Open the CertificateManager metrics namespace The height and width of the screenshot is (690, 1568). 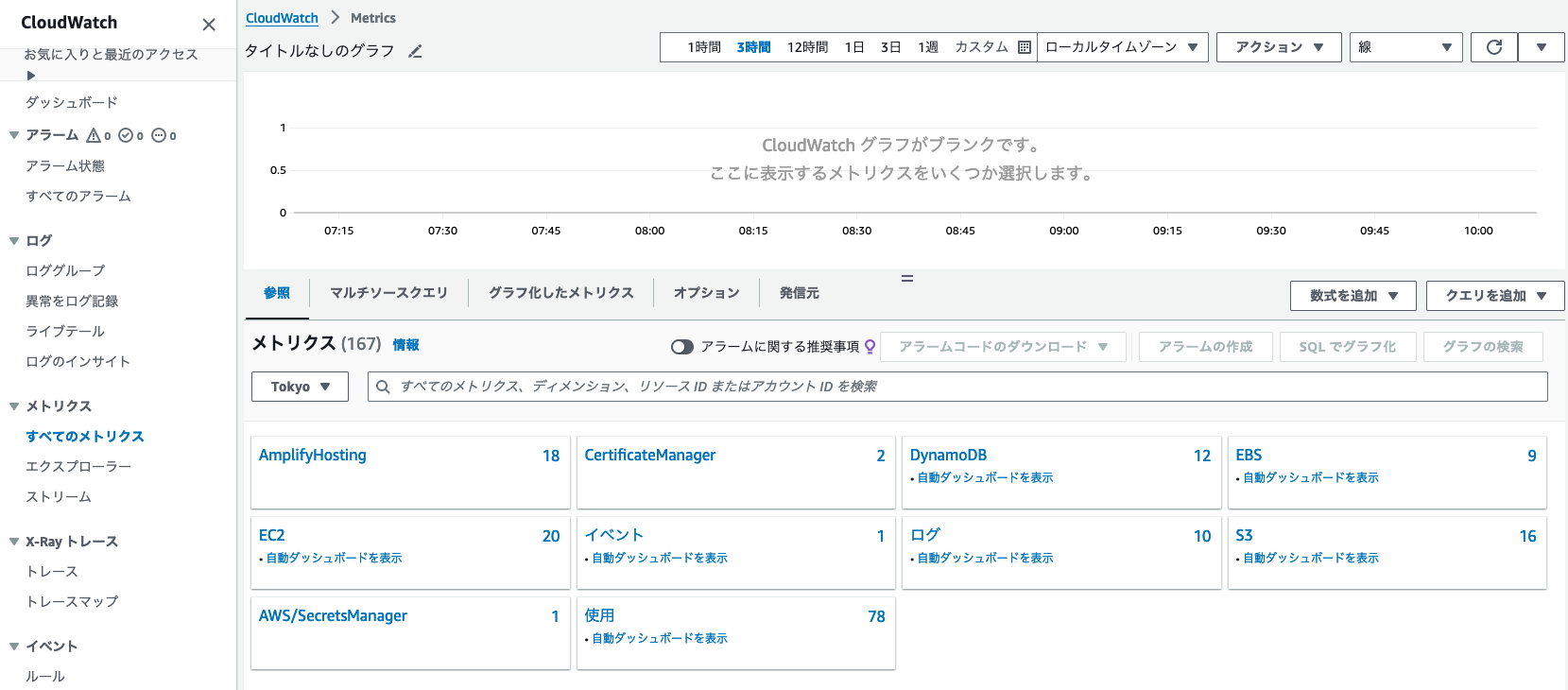(x=650, y=456)
